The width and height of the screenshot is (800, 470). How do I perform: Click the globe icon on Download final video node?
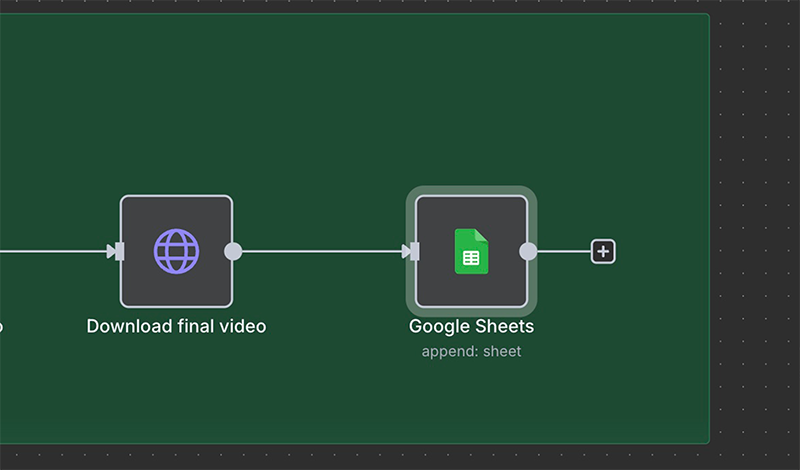click(x=176, y=251)
